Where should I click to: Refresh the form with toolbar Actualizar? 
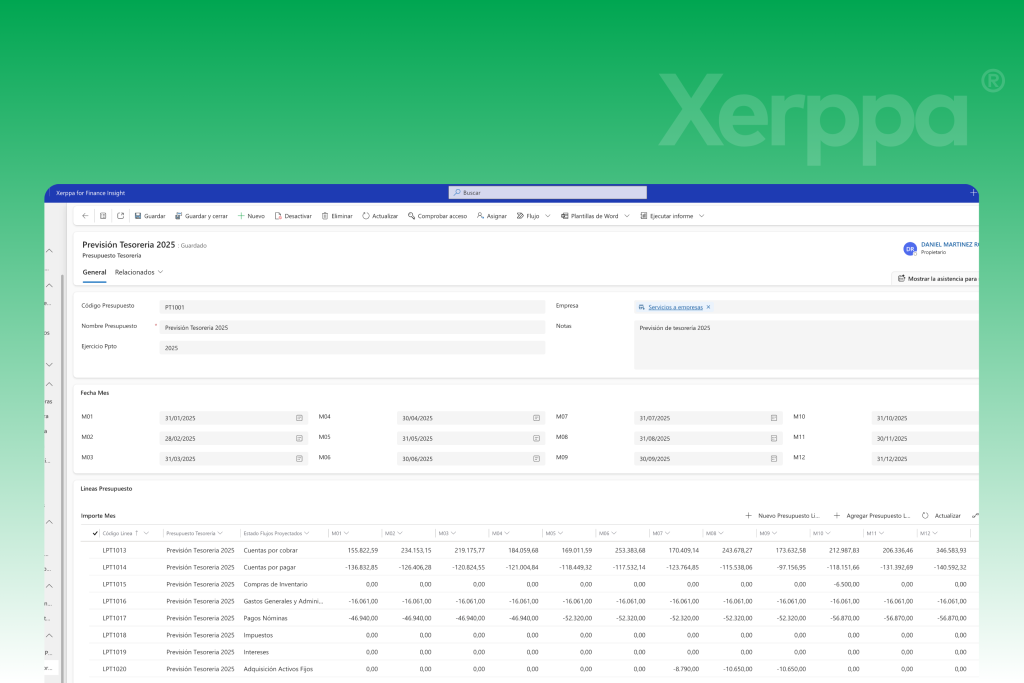(380, 216)
